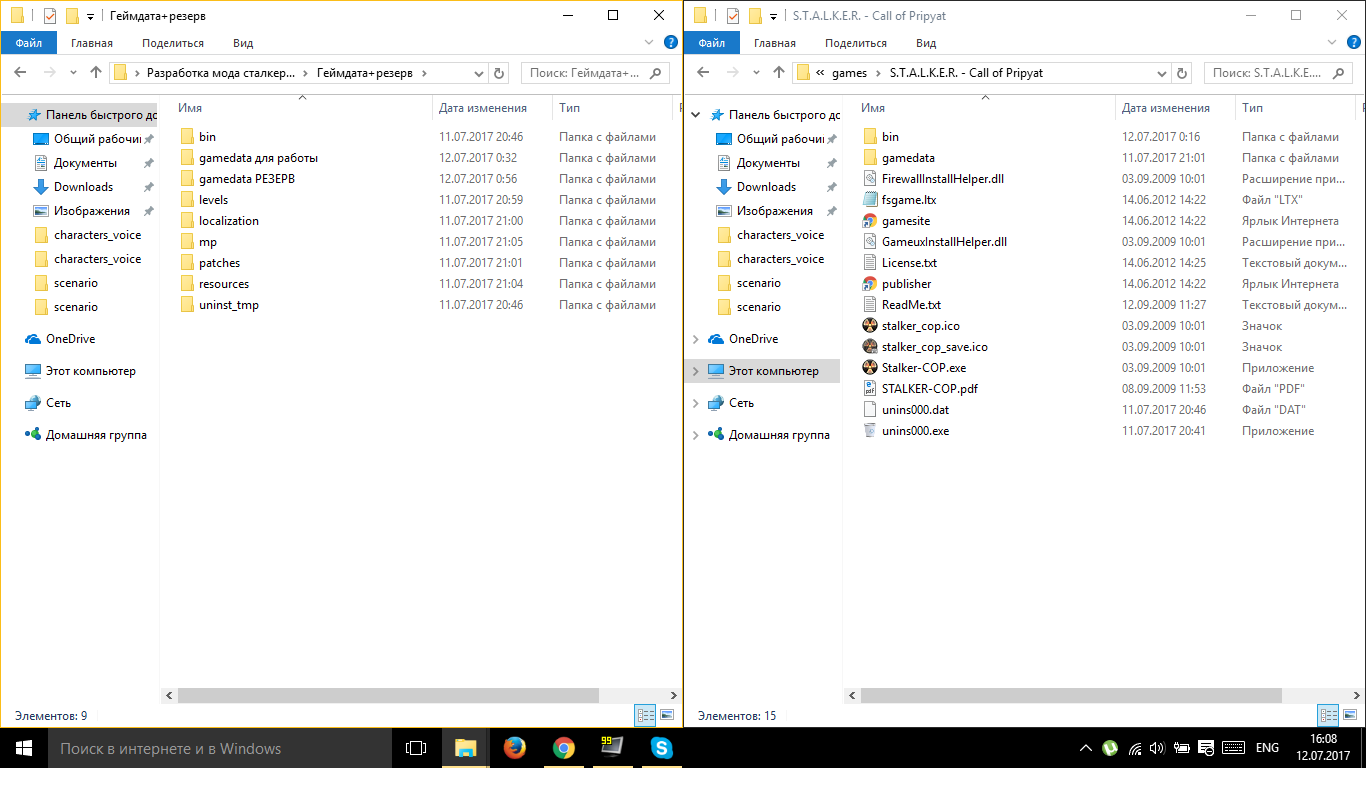Open Firefox from the taskbar
The height and width of the screenshot is (796, 1366).
click(x=515, y=748)
